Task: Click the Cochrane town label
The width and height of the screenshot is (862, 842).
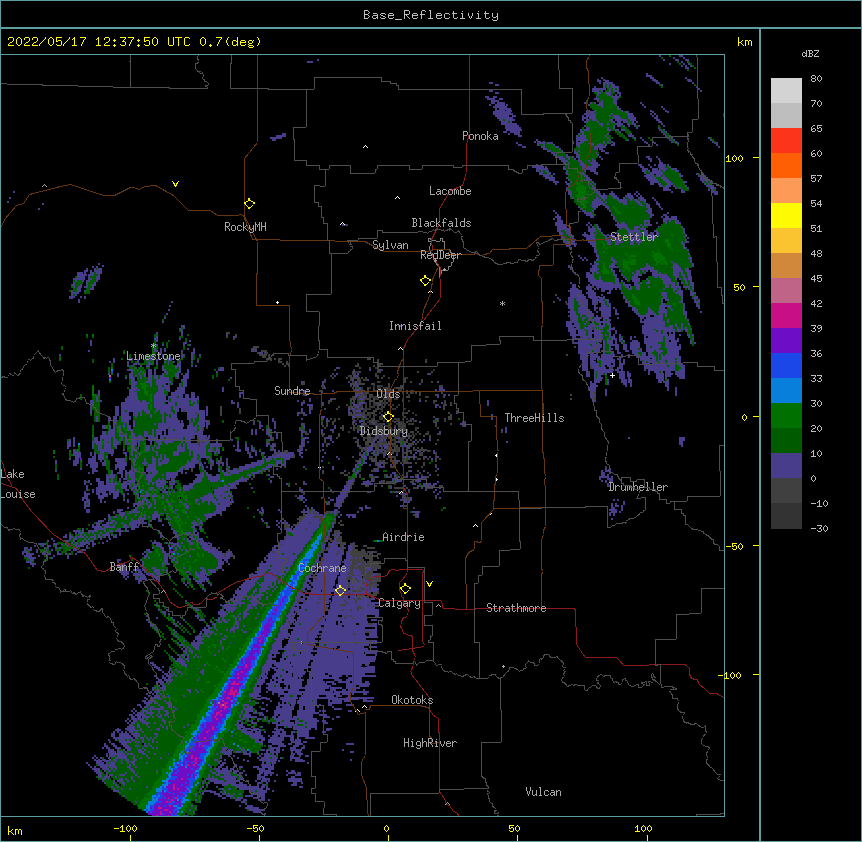Action: [x=322, y=568]
